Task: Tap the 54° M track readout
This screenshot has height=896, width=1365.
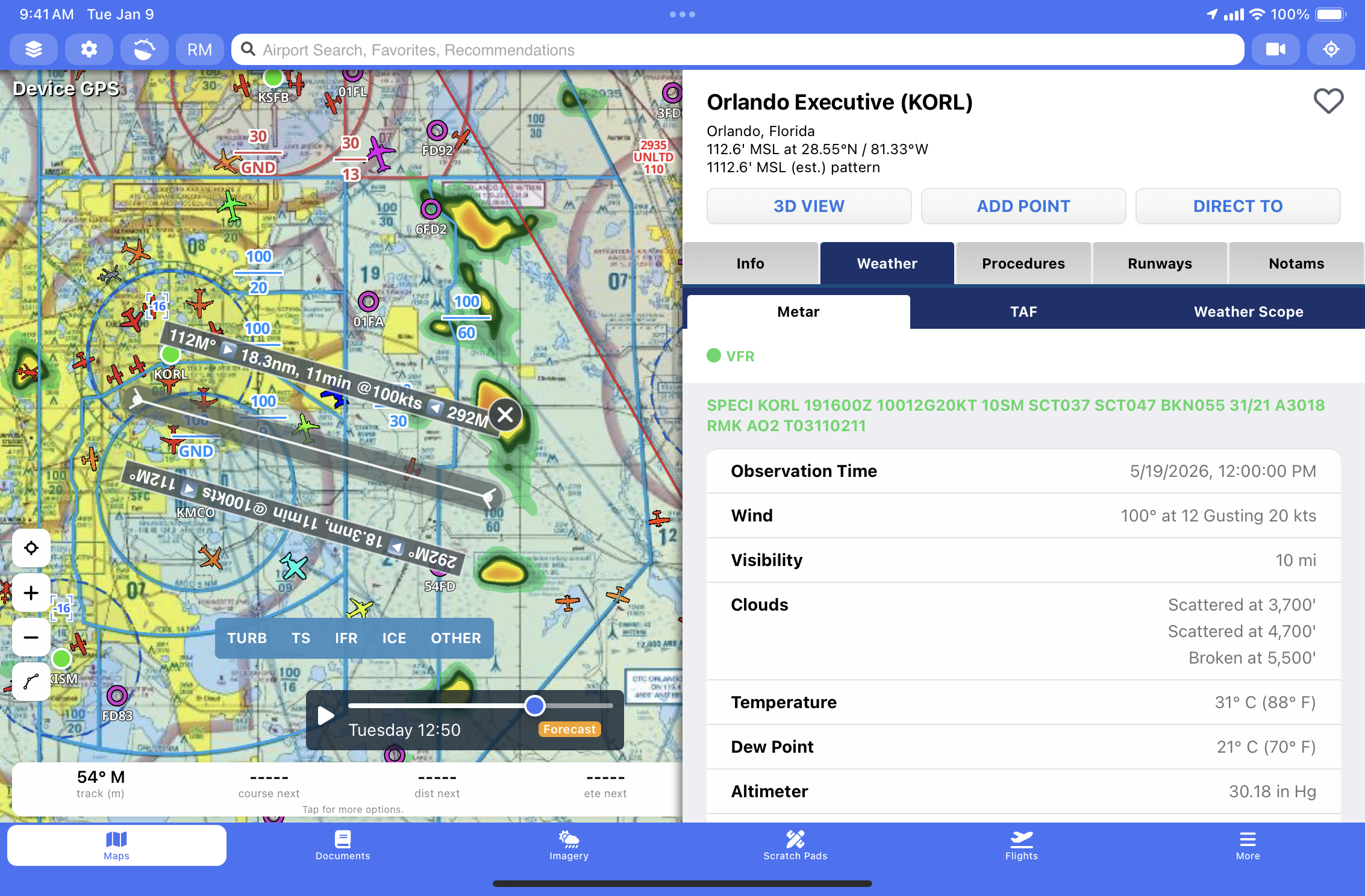Action: click(x=101, y=785)
